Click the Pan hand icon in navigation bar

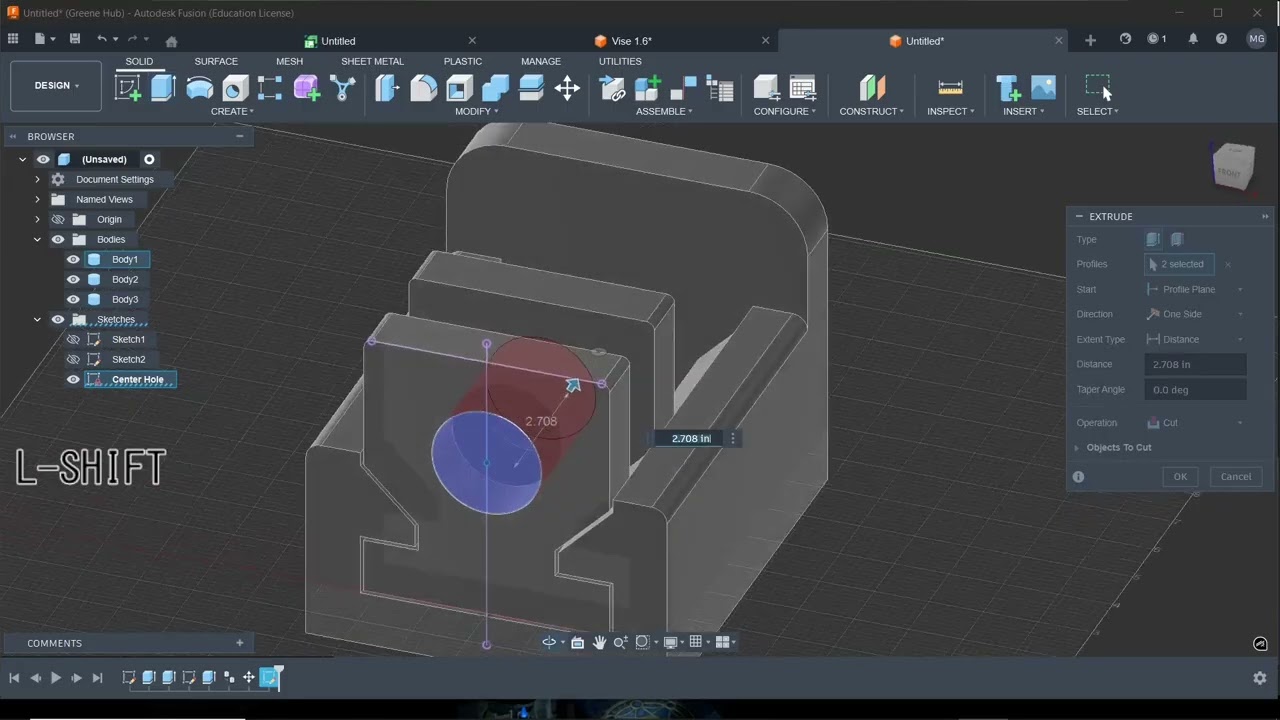(x=599, y=642)
